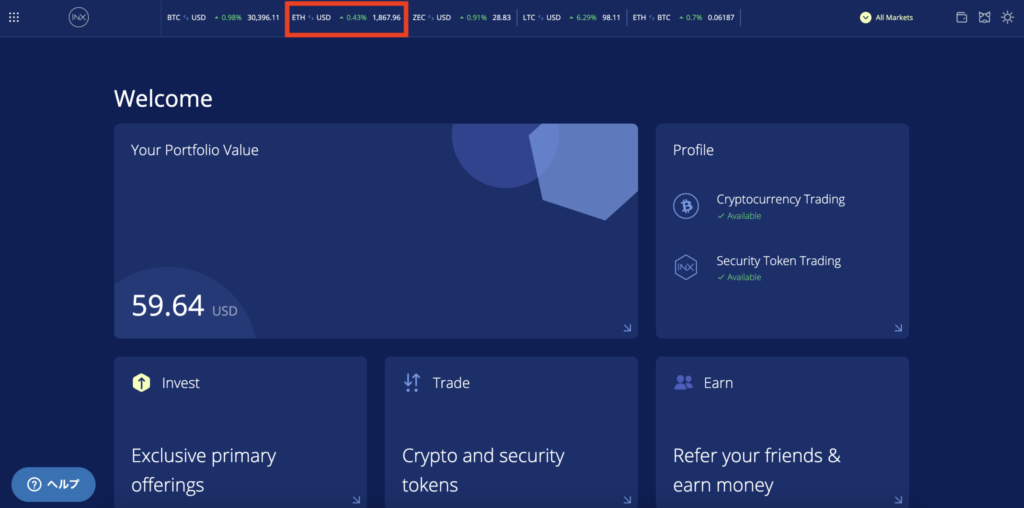This screenshot has width=1024, height=508.
Task: Click the Earn people icon
Action: pos(684,382)
